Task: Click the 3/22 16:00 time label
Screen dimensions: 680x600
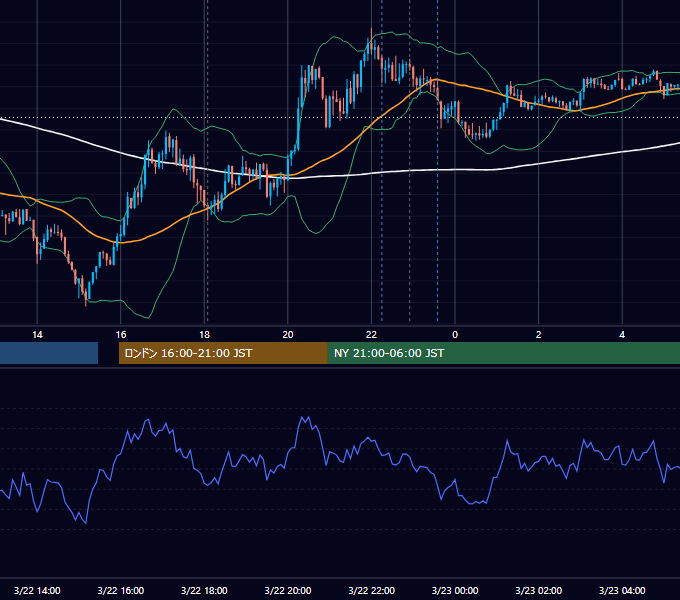Action: (121, 590)
